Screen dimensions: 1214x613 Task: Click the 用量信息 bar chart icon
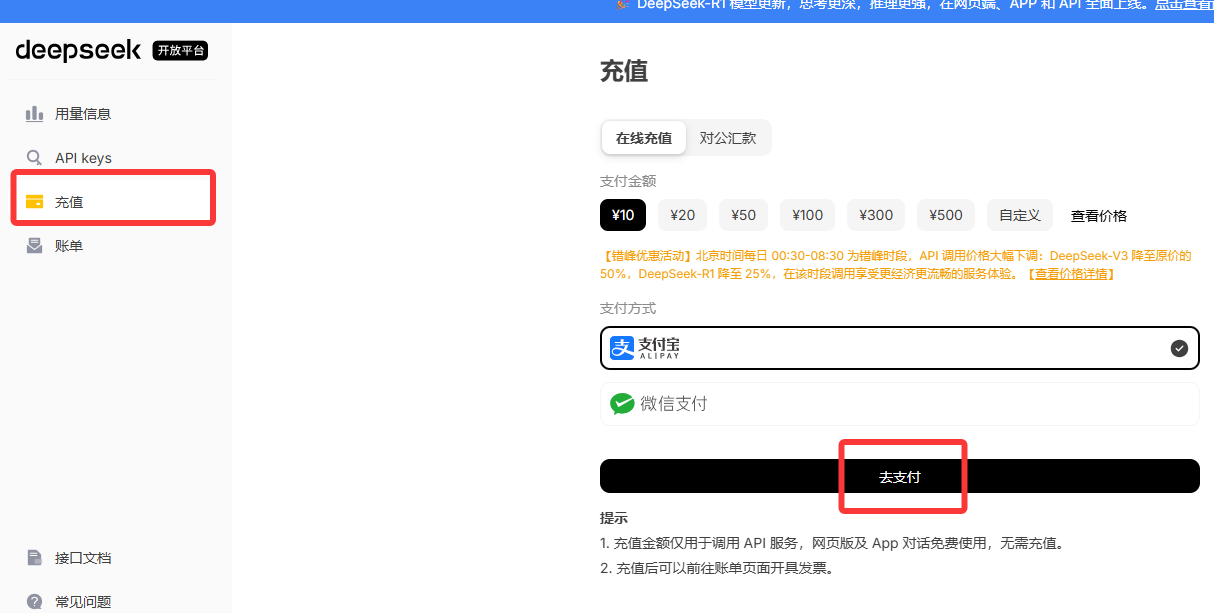tap(35, 113)
